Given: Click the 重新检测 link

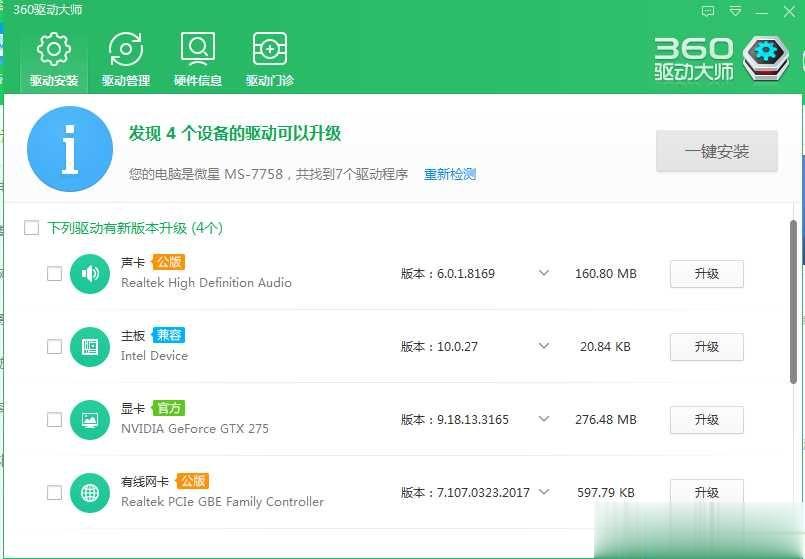Looking at the screenshot, I should [x=450, y=175].
